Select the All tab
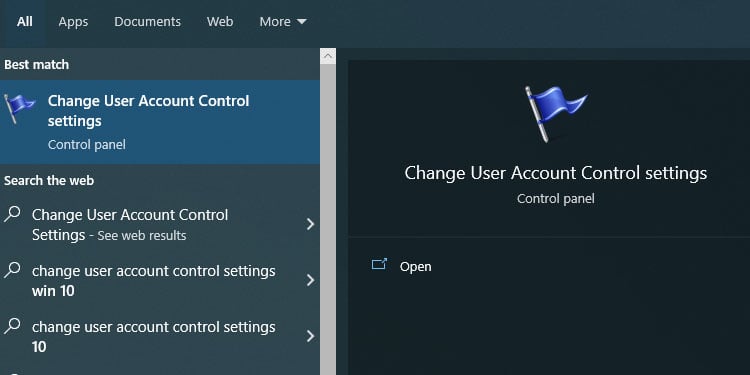Viewport: 750px width, 375px height. click(24, 22)
